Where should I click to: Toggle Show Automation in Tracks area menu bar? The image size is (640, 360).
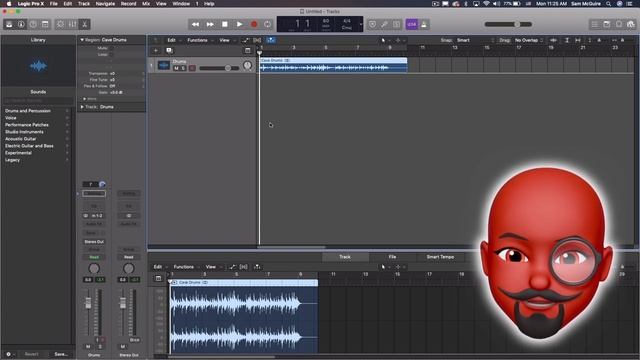click(245, 40)
